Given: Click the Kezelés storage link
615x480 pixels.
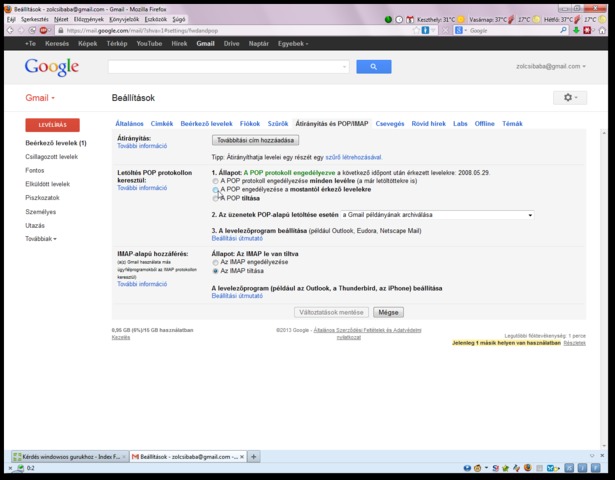Looking at the screenshot, I should 121,337.
